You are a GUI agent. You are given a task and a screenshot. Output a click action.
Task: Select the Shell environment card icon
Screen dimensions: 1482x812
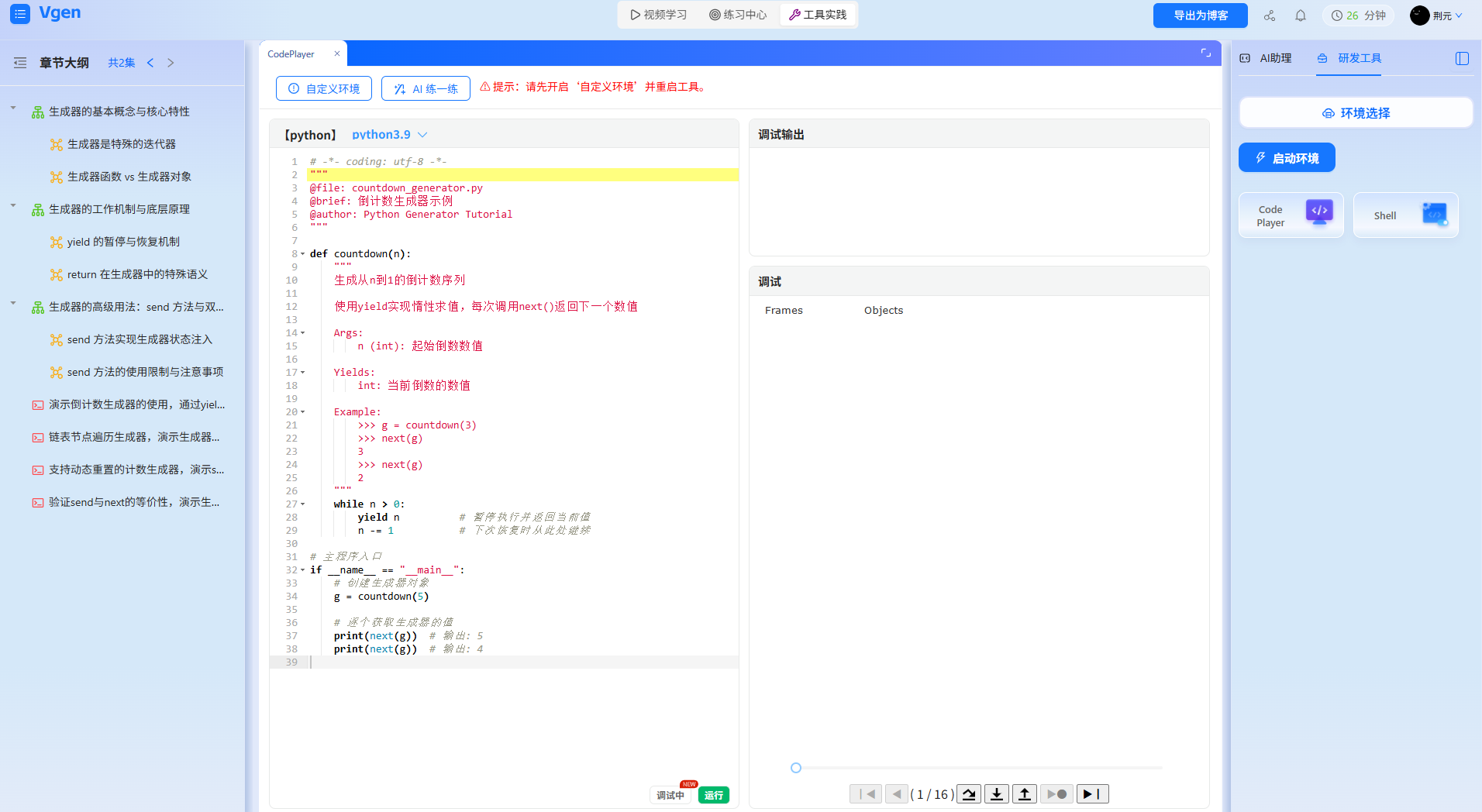[1435, 214]
